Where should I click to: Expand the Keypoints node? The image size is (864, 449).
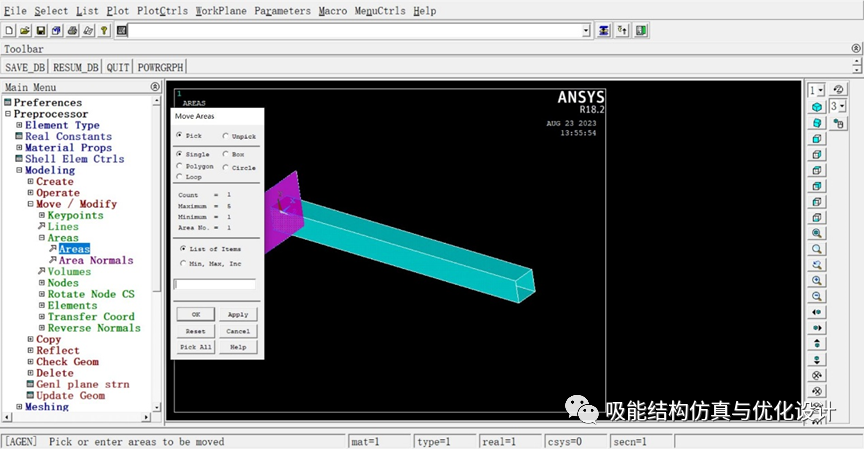pos(42,215)
